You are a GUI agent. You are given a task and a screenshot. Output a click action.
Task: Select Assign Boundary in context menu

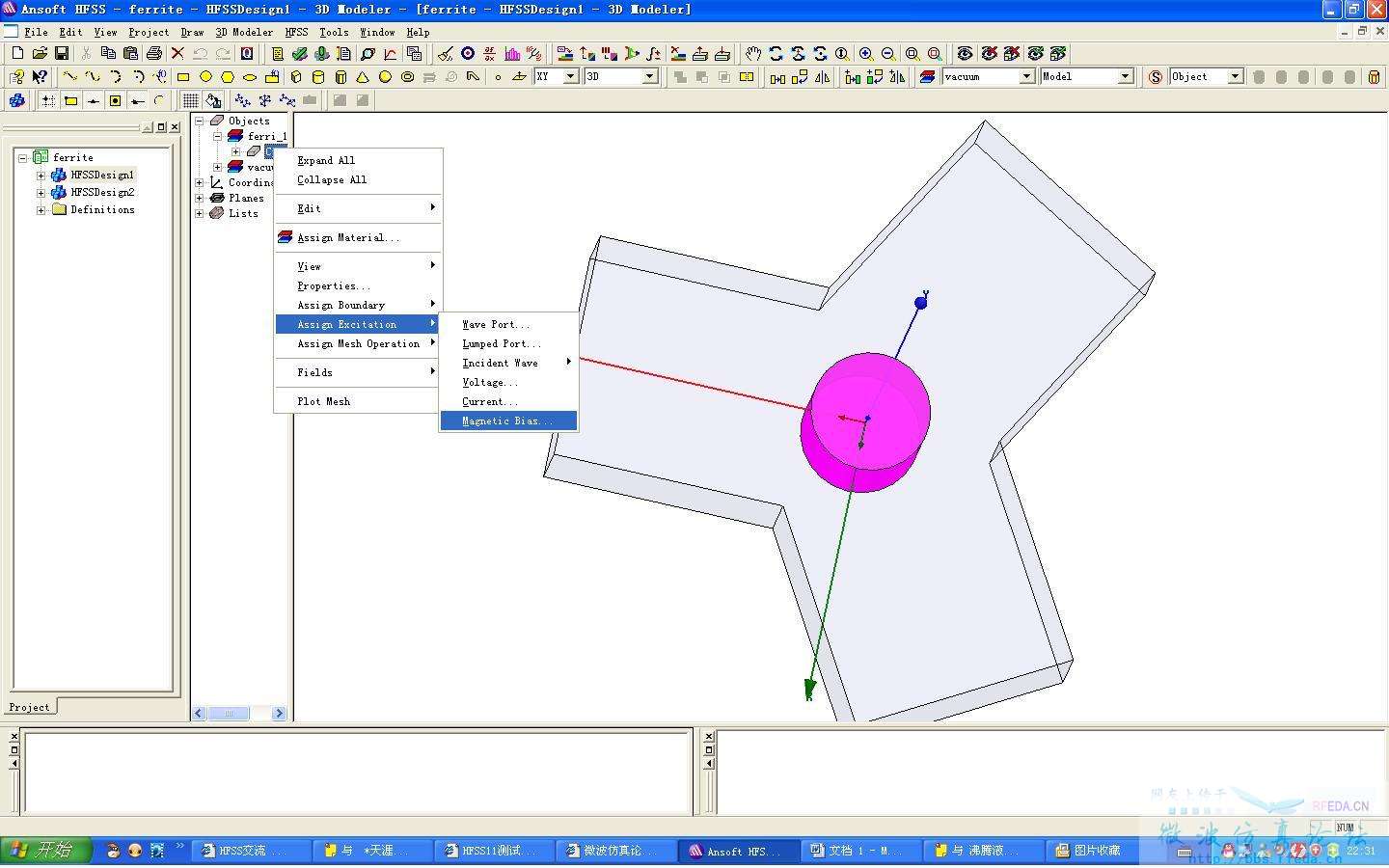click(358, 305)
